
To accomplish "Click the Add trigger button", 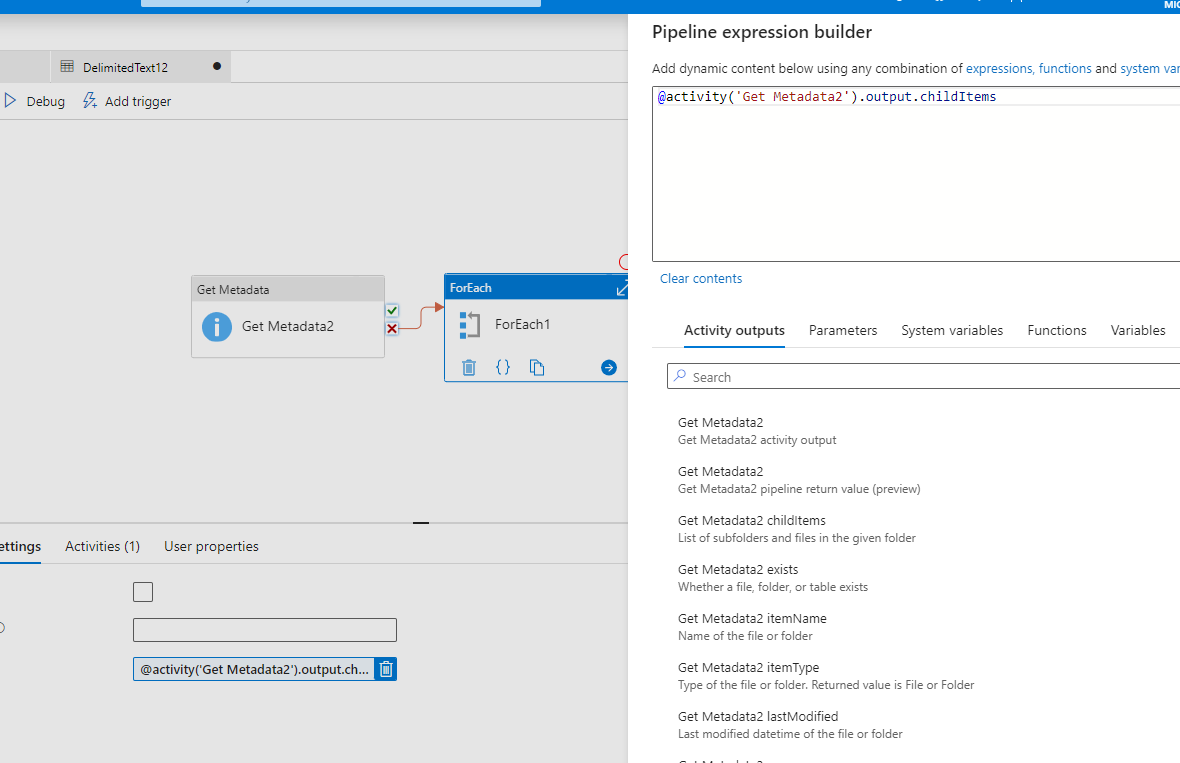I will 126,101.
